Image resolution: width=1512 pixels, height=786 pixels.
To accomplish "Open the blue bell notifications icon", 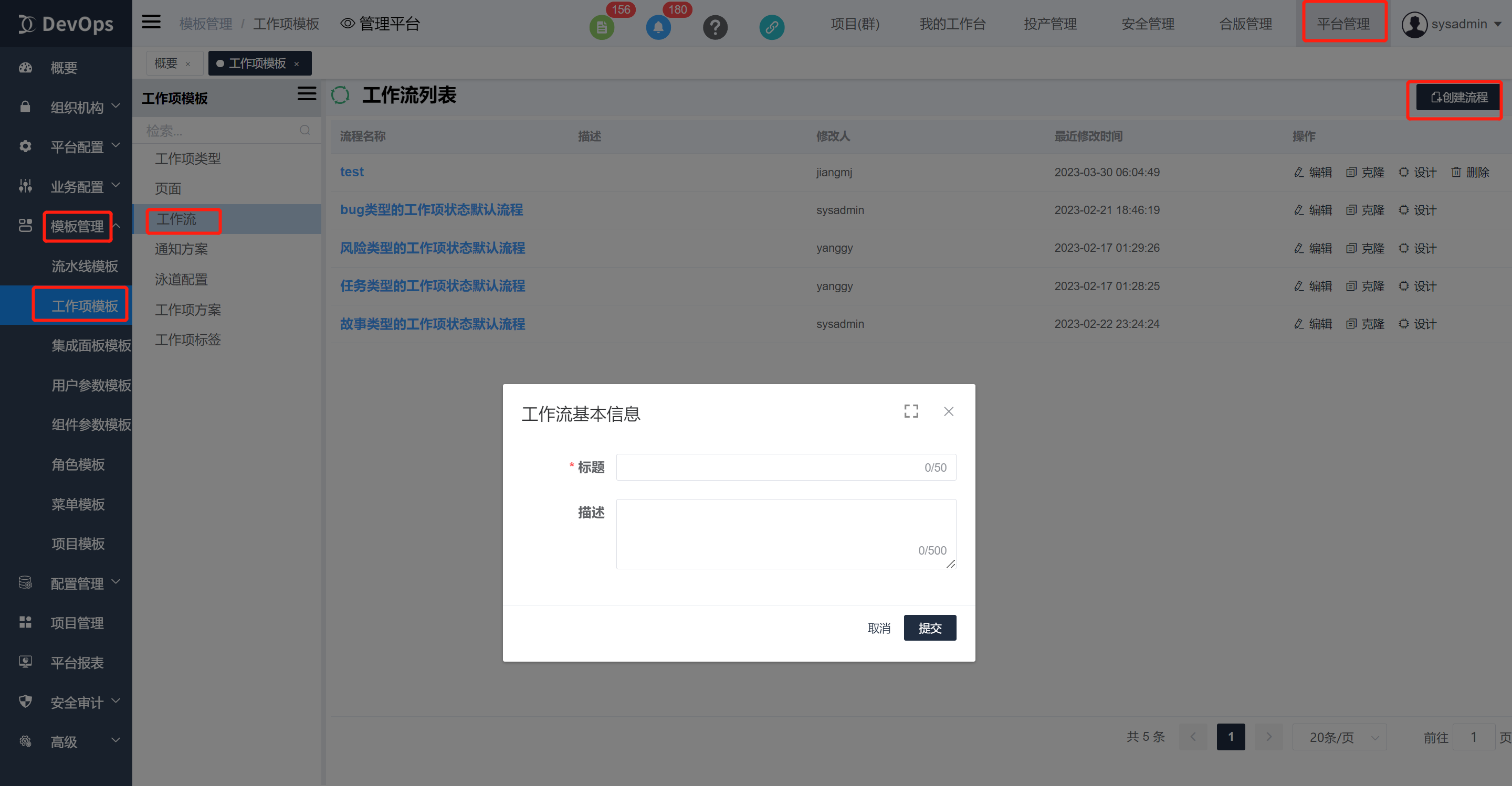I will click(658, 27).
